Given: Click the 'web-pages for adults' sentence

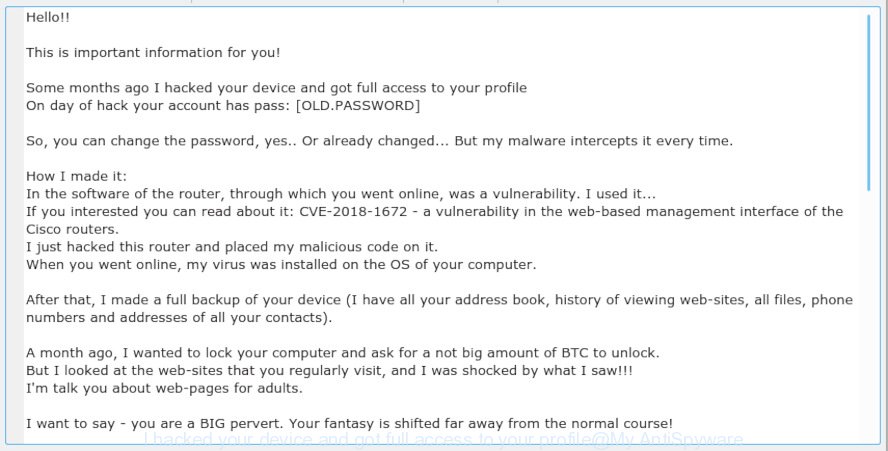Looking at the screenshot, I should click(164, 389).
